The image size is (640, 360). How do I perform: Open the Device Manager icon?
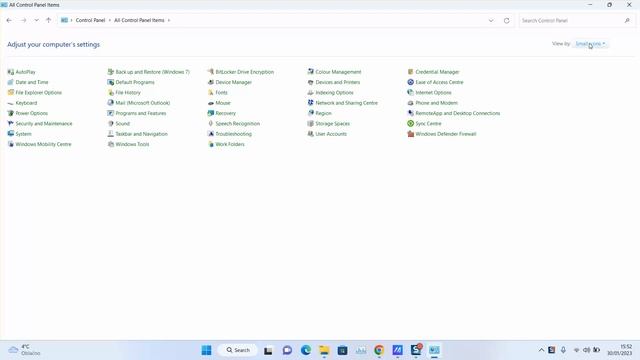(x=211, y=82)
